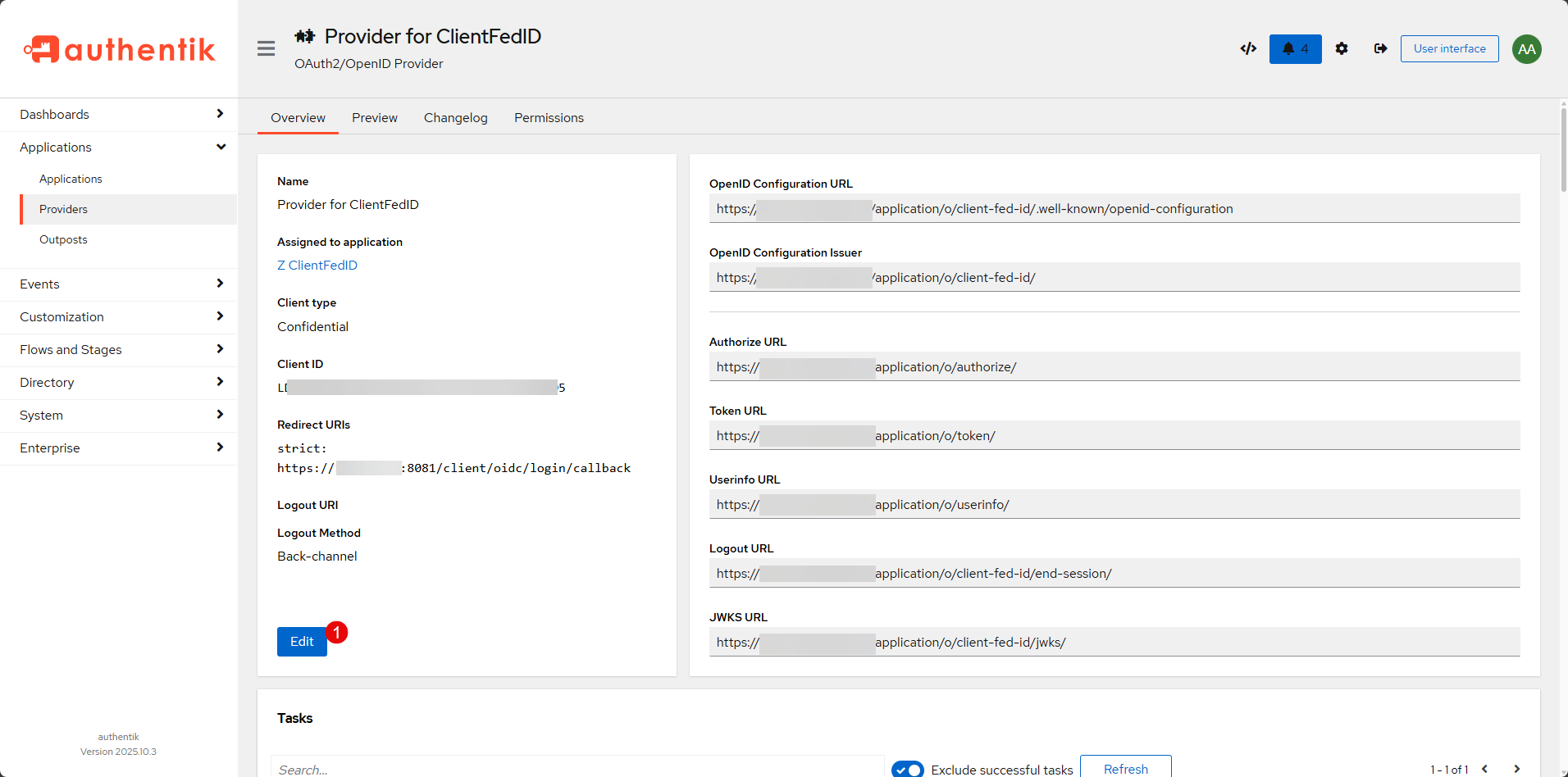Open notifications bell showing 4
The height and width of the screenshot is (777, 1568).
click(x=1295, y=49)
